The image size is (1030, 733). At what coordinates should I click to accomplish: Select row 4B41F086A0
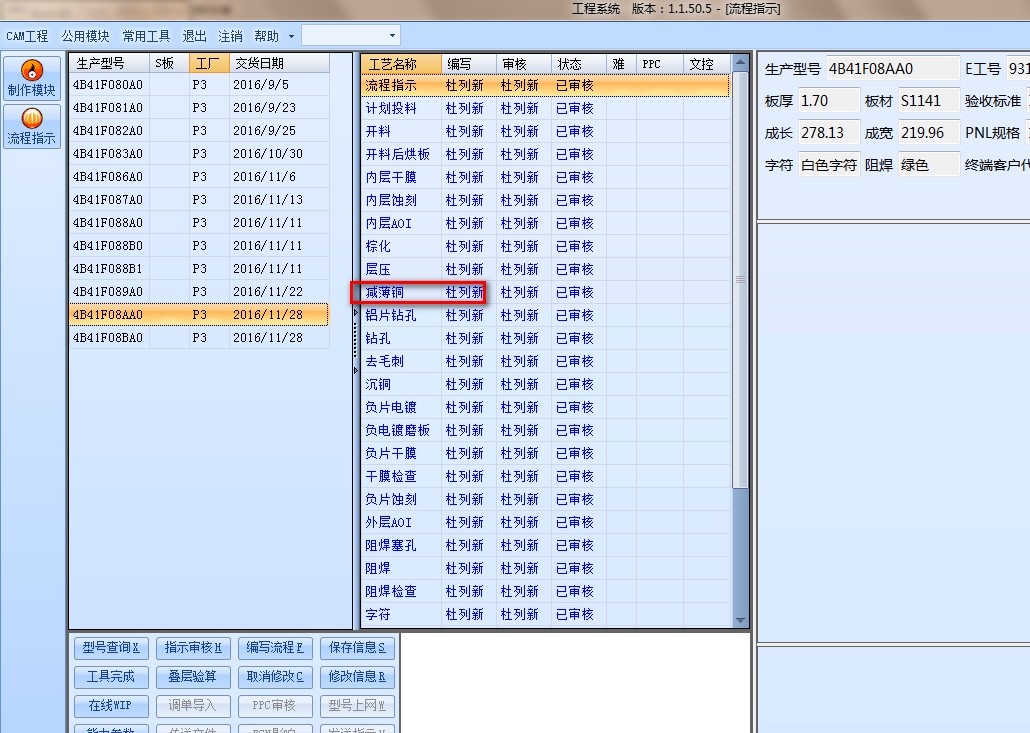[199, 177]
